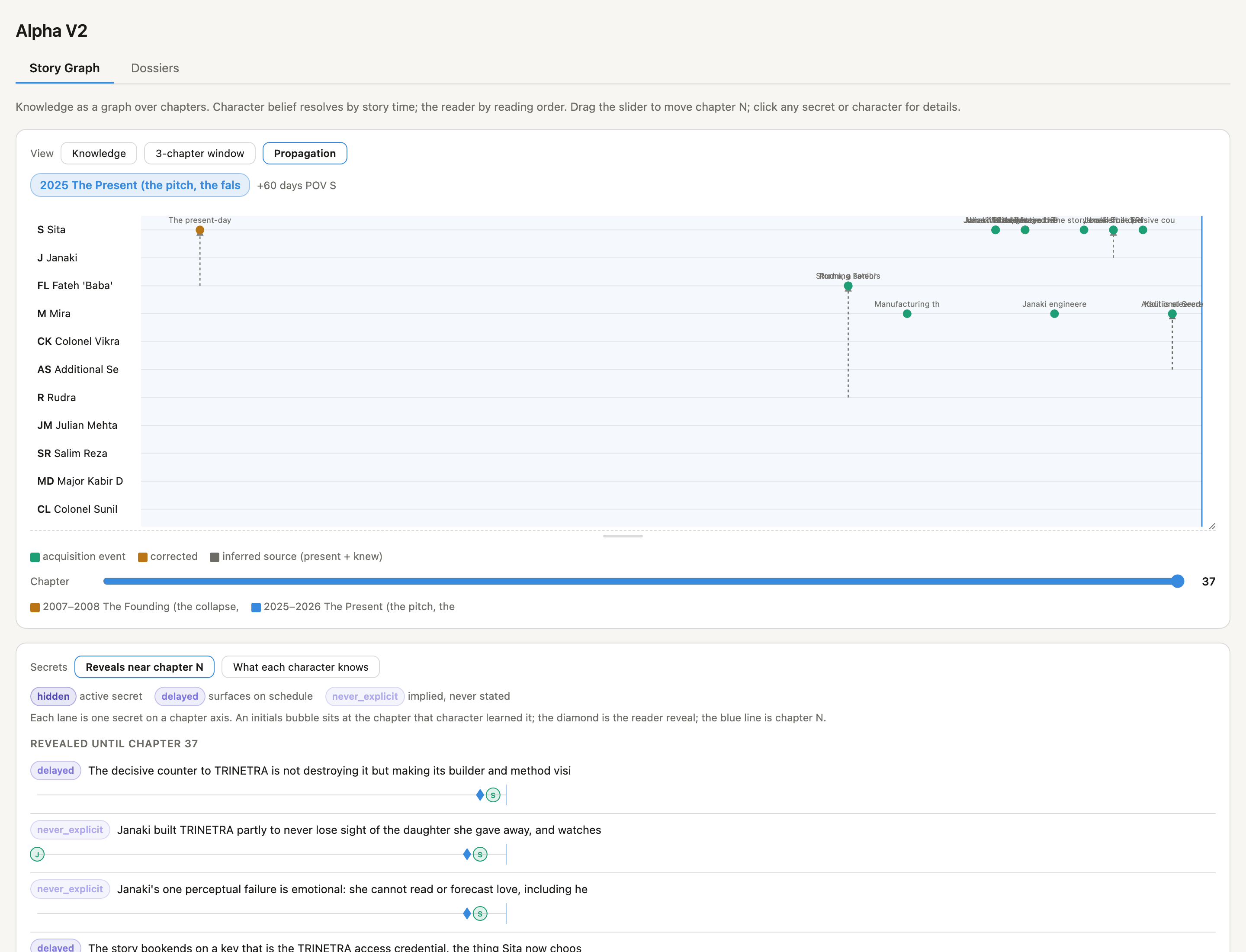Click gray inferred source legend swatch
This screenshot has width=1246, height=952.
214,557
